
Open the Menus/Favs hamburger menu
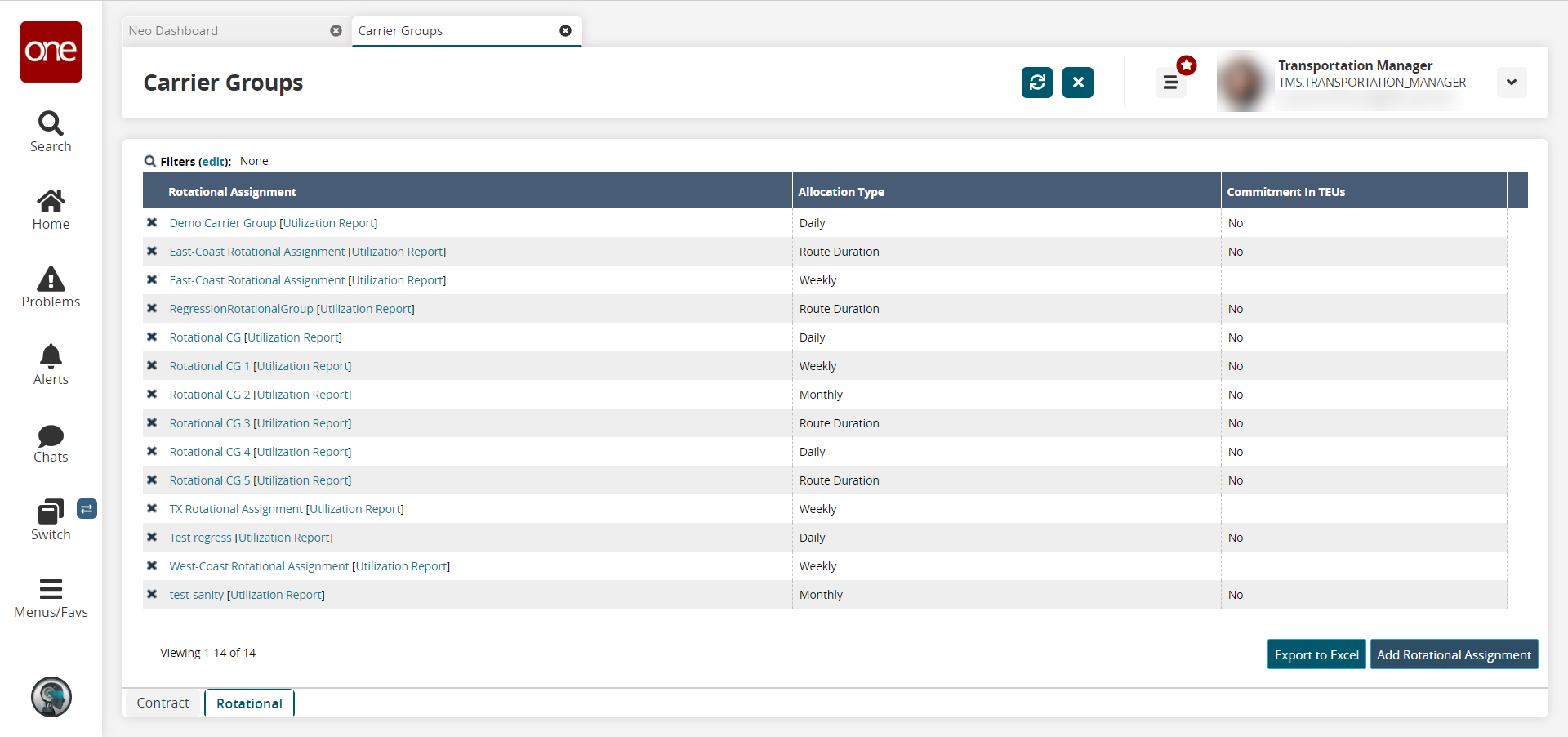pos(51,589)
